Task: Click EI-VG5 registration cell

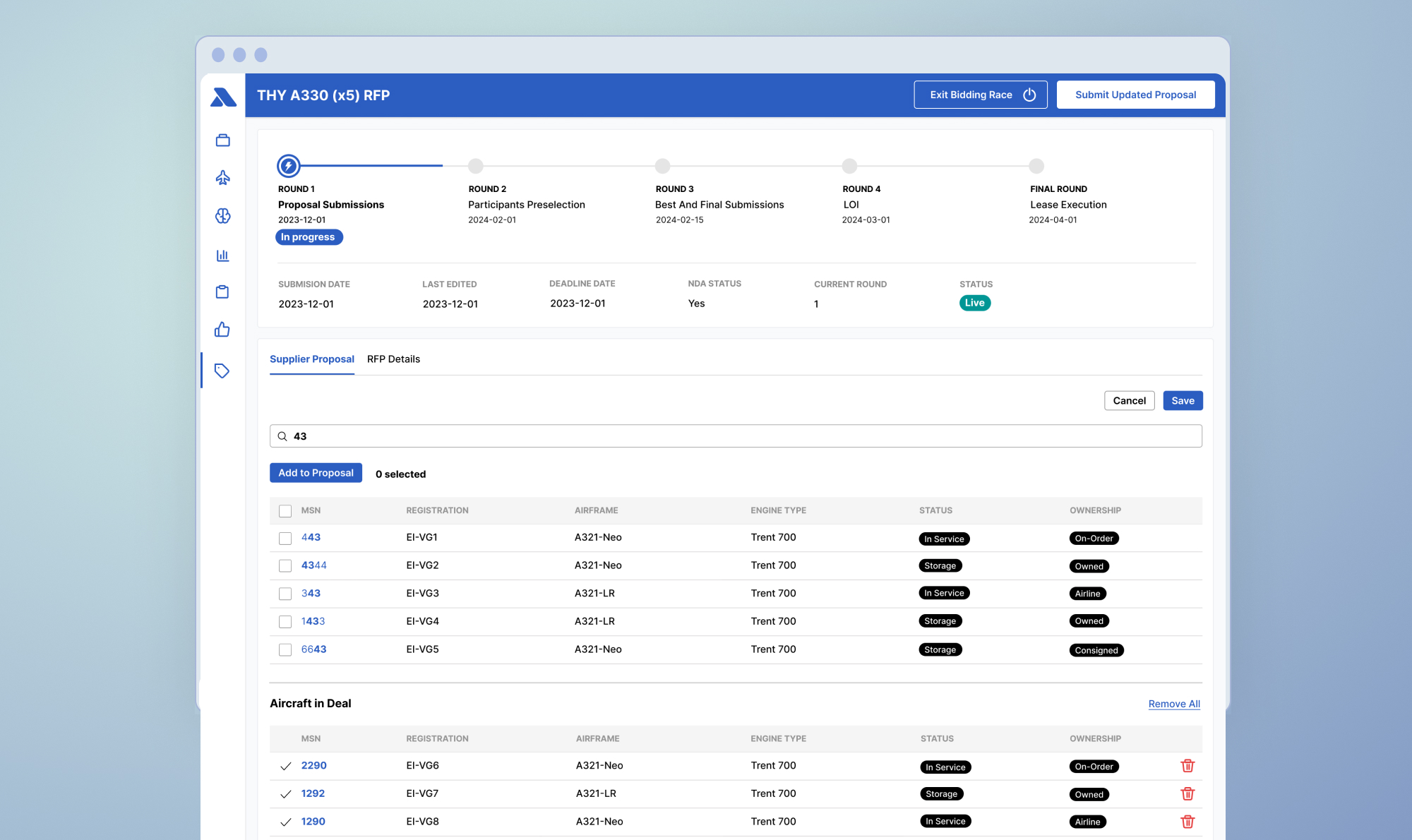Action: pyautogui.click(x=422, y=649)
